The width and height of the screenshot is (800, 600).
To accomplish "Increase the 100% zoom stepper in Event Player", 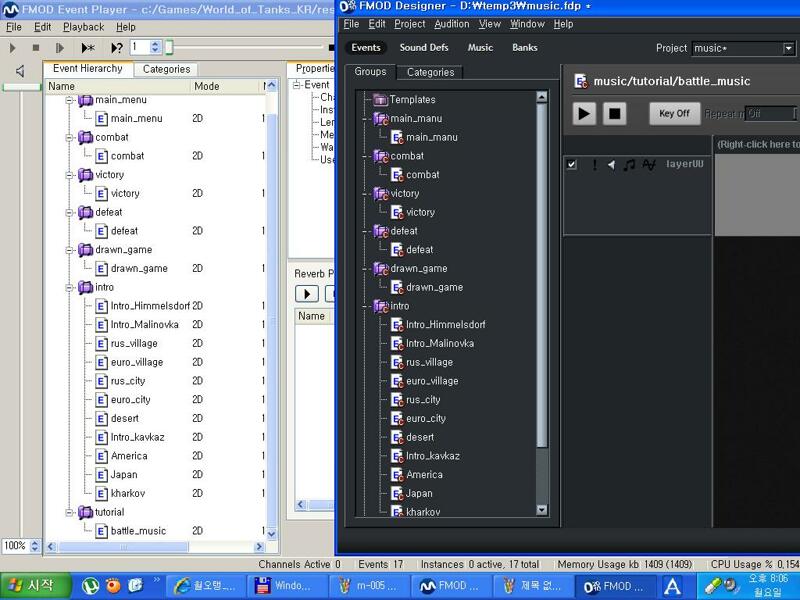I will pos(35,543).
